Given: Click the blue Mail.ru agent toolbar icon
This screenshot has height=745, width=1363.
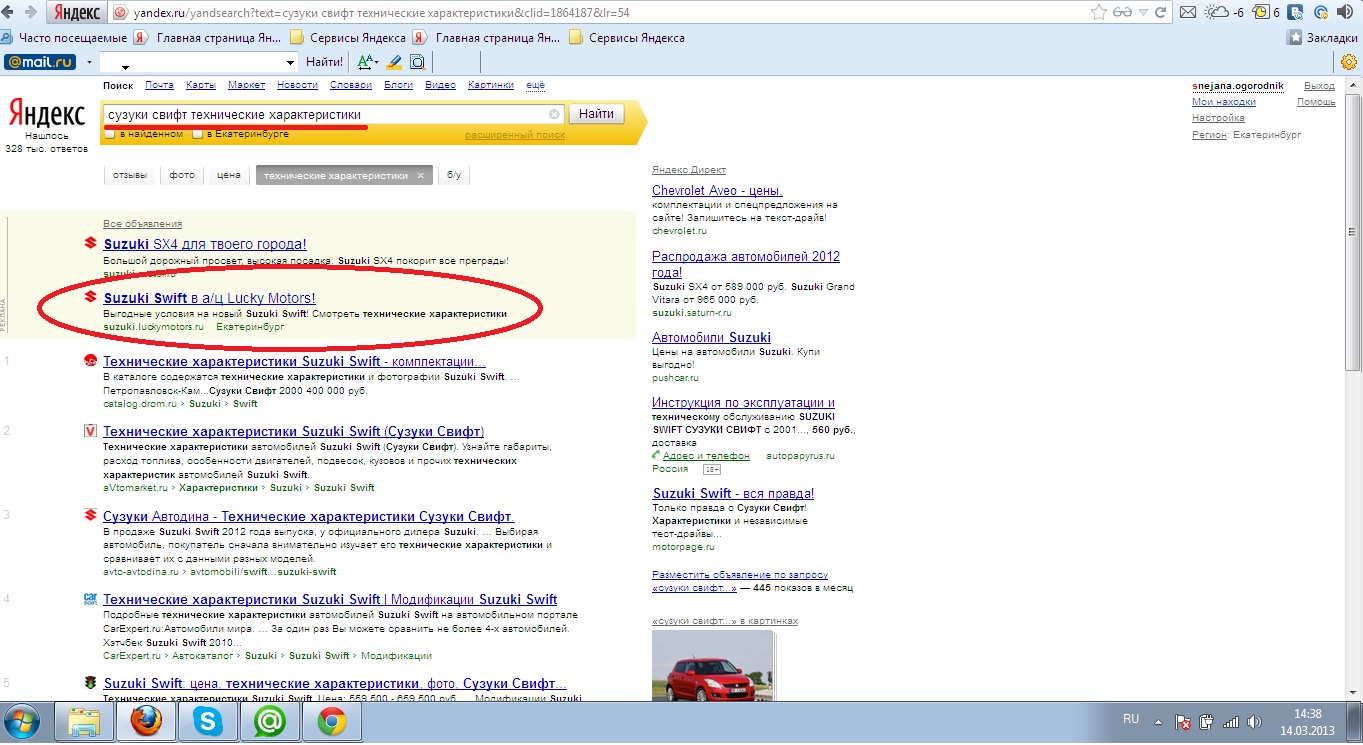Looking at the screenshot, I should coord(1321,13).
